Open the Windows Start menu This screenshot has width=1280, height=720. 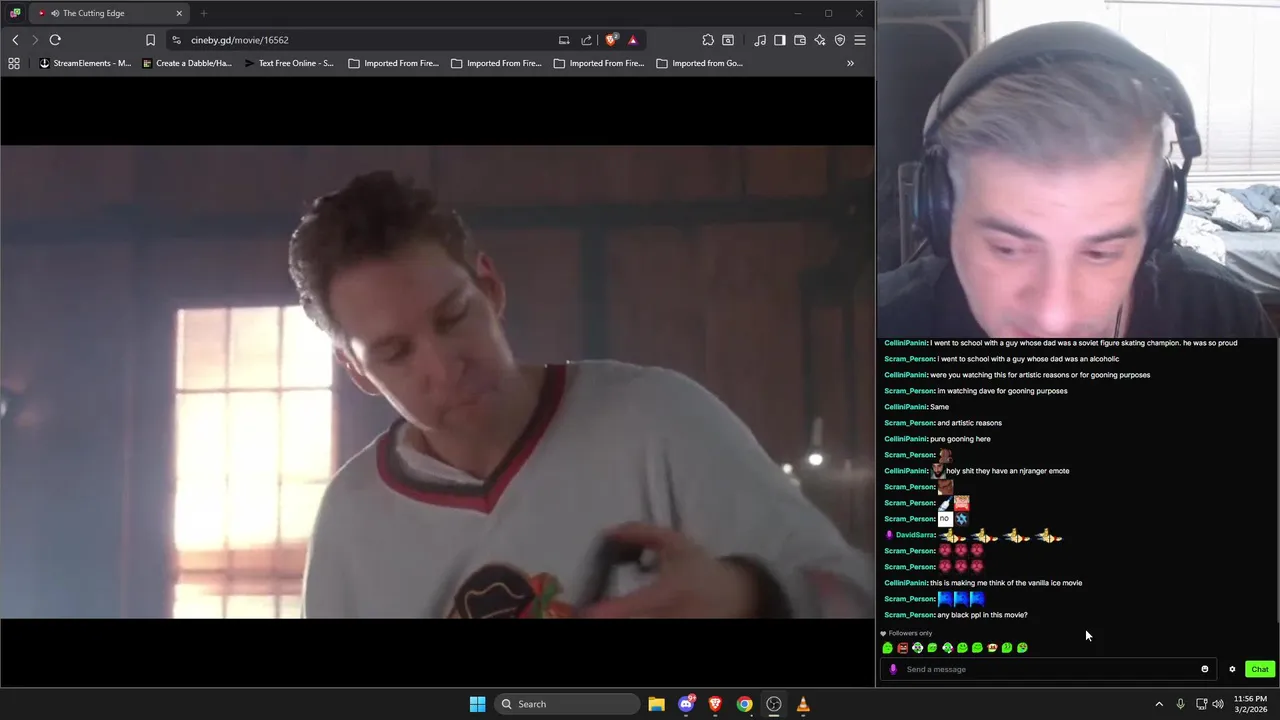point(477,704)
